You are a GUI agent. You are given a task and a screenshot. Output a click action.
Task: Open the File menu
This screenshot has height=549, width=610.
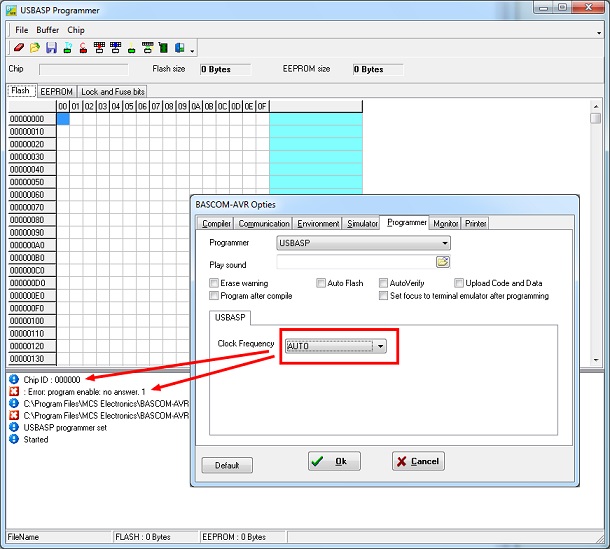click(22, 30)
